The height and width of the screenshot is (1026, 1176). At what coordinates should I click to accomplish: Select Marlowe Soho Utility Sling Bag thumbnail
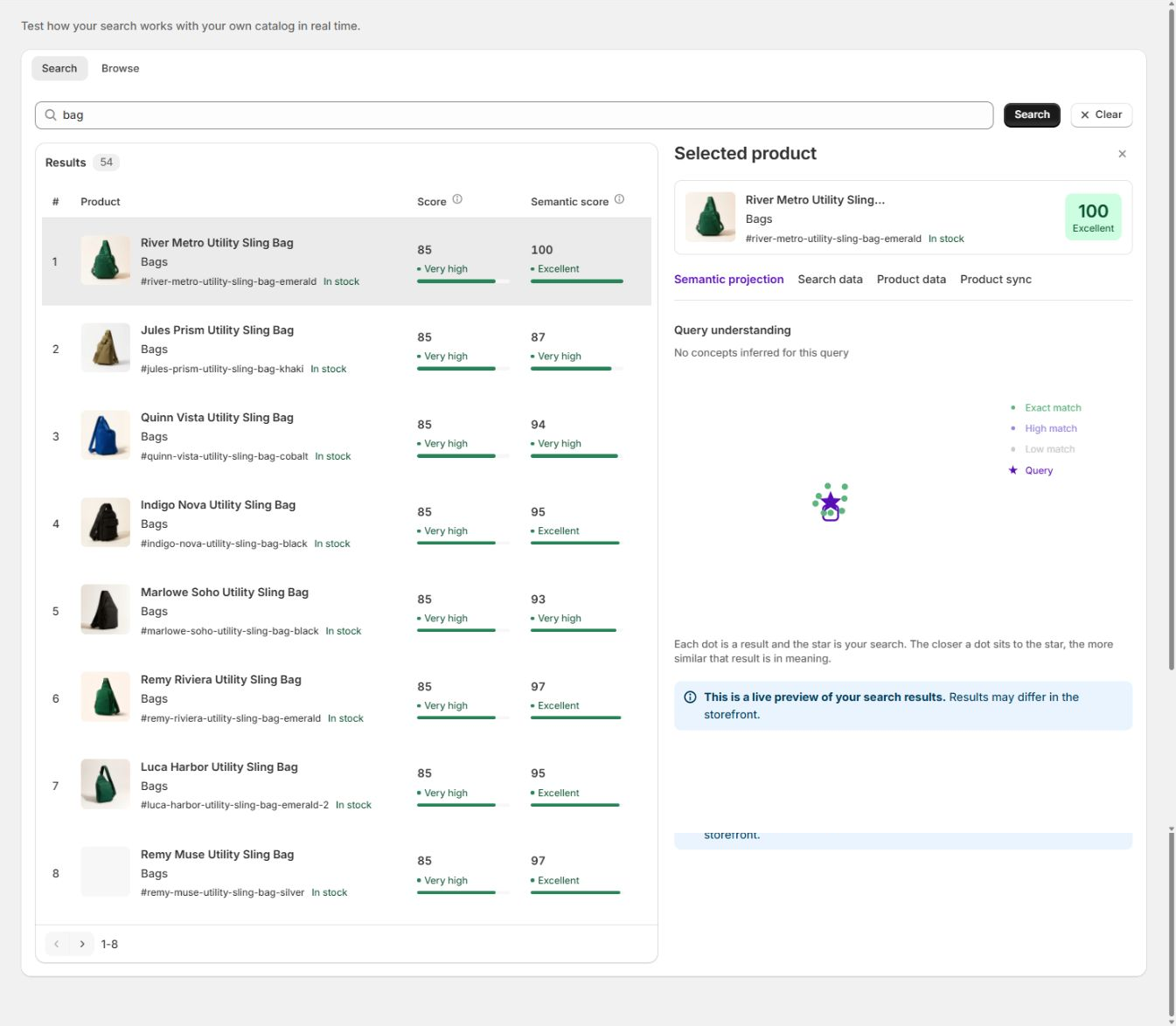coord(105,610)
